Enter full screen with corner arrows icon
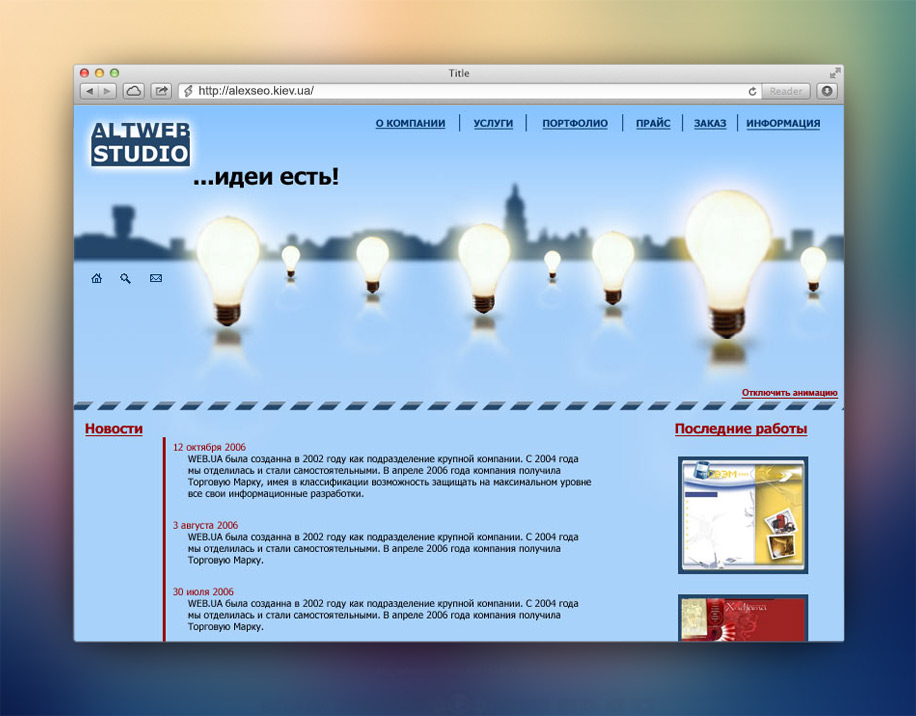 835,73
